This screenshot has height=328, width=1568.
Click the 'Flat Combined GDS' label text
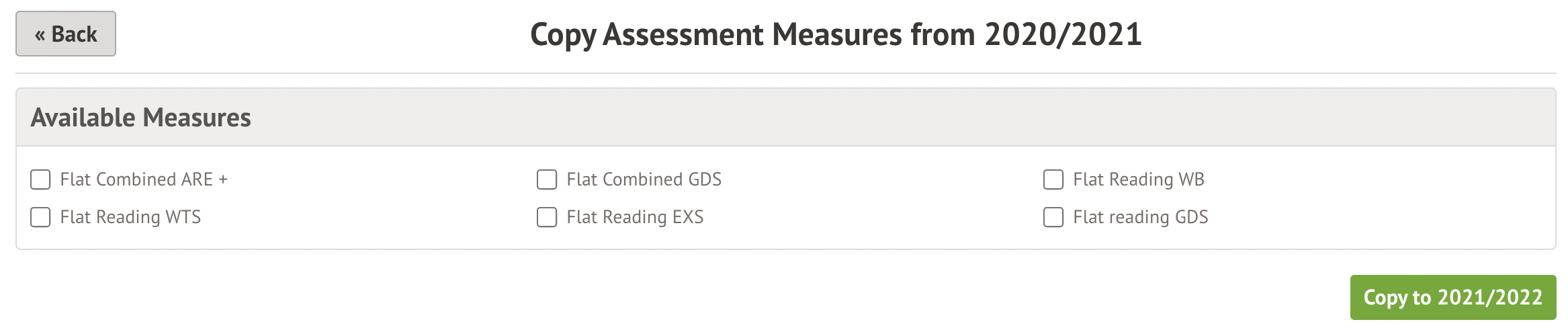[644, 179]
